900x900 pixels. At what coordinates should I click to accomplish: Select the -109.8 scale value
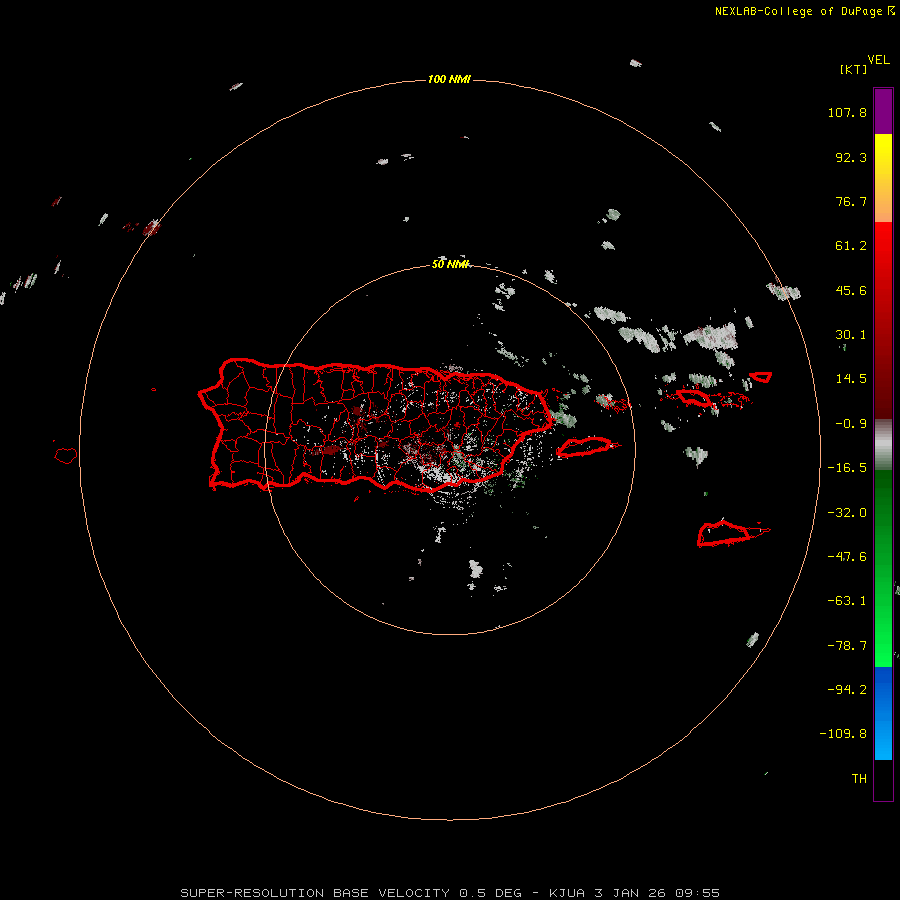pos(843,734)
